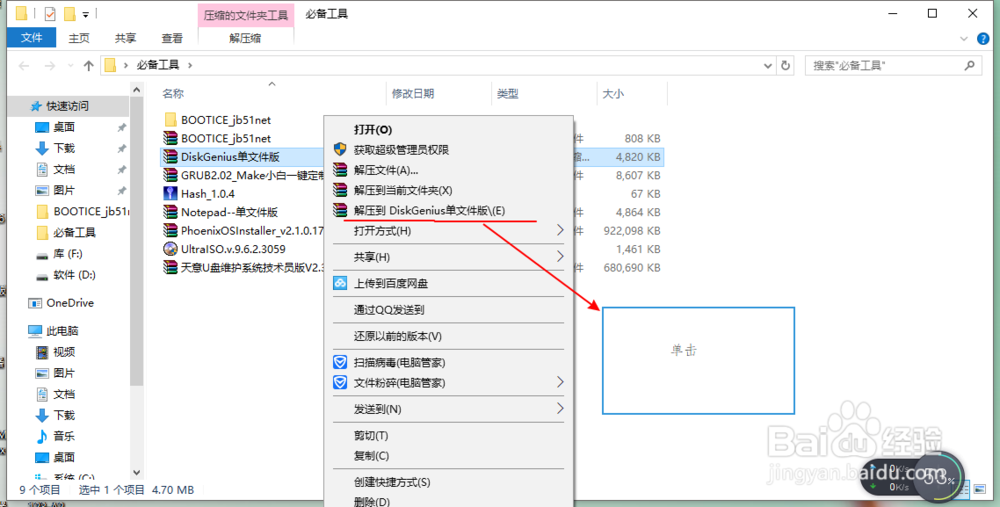Choose 通过QQ发送到 in context menu
The image size is (1000, 507).
click(x=448, y=310)
